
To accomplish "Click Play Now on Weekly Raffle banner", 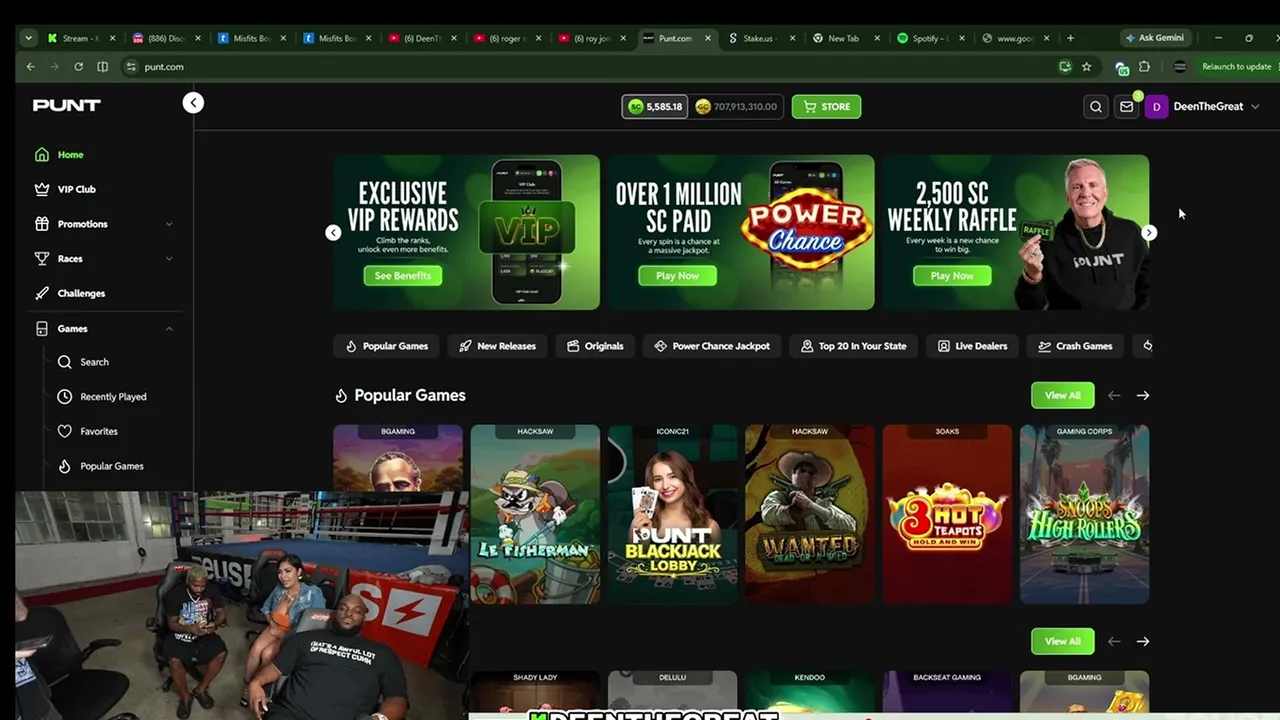I will pos(952,276).
